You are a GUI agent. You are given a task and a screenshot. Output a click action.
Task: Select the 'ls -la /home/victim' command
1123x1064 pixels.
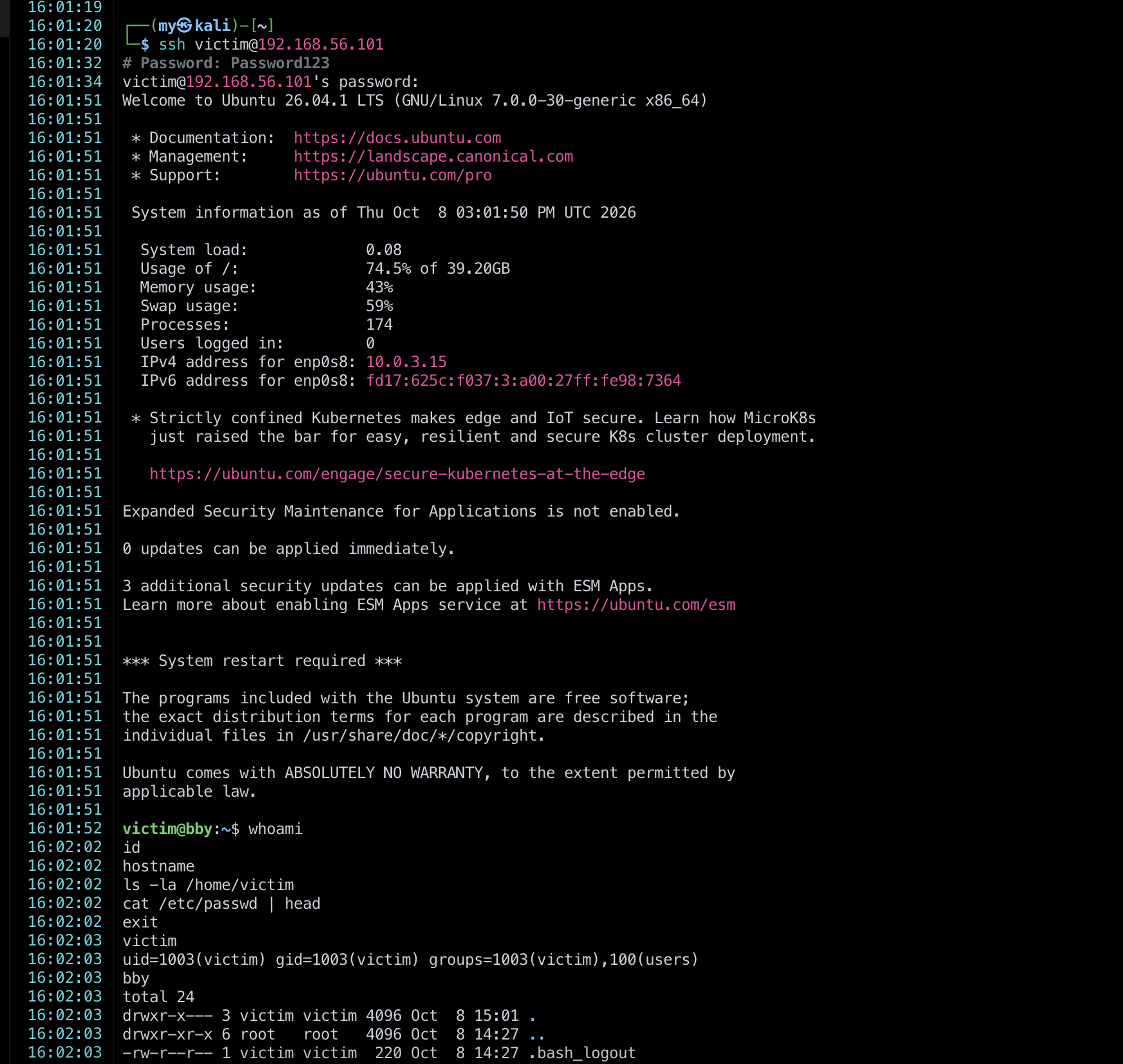click(x=208, y=885)
